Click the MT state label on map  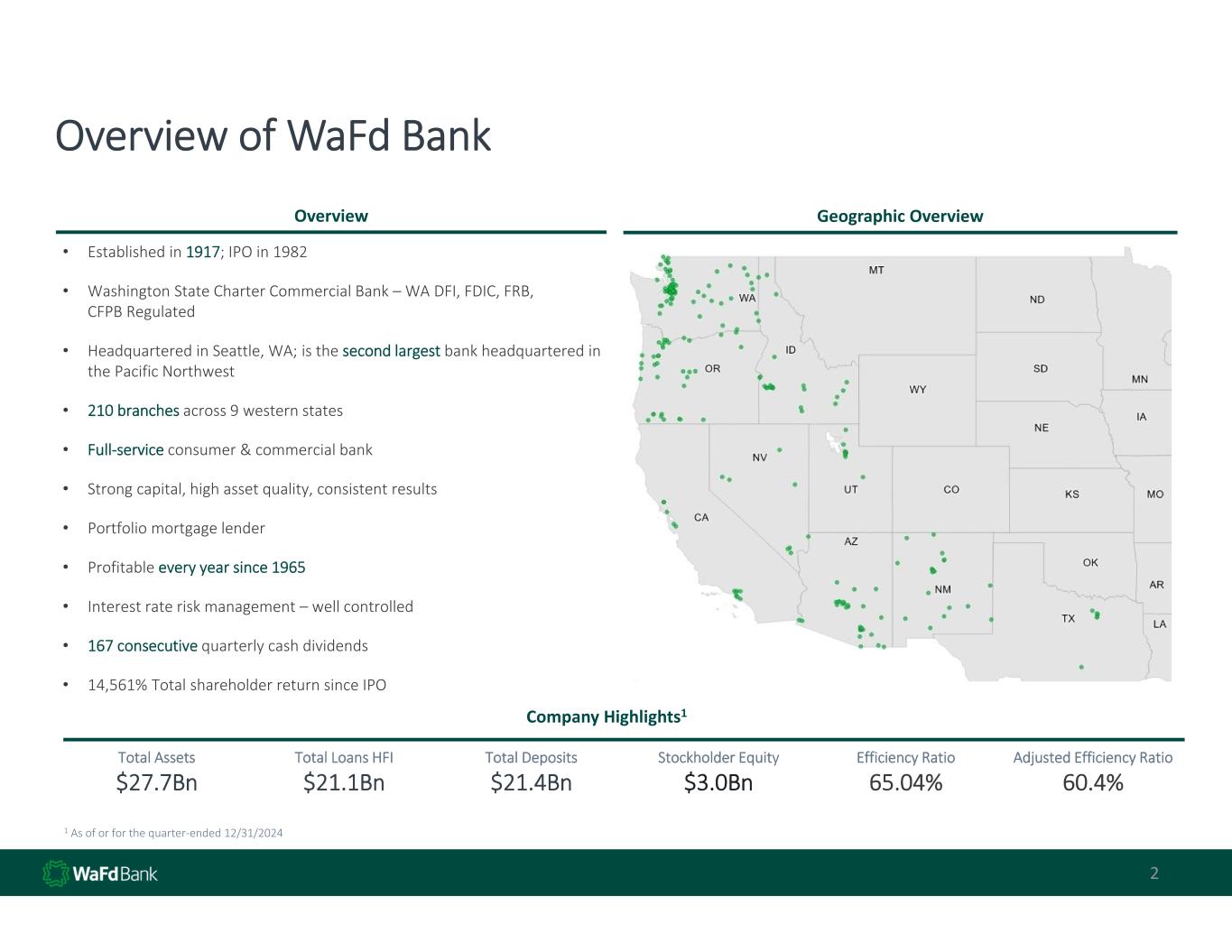(876, 270)
